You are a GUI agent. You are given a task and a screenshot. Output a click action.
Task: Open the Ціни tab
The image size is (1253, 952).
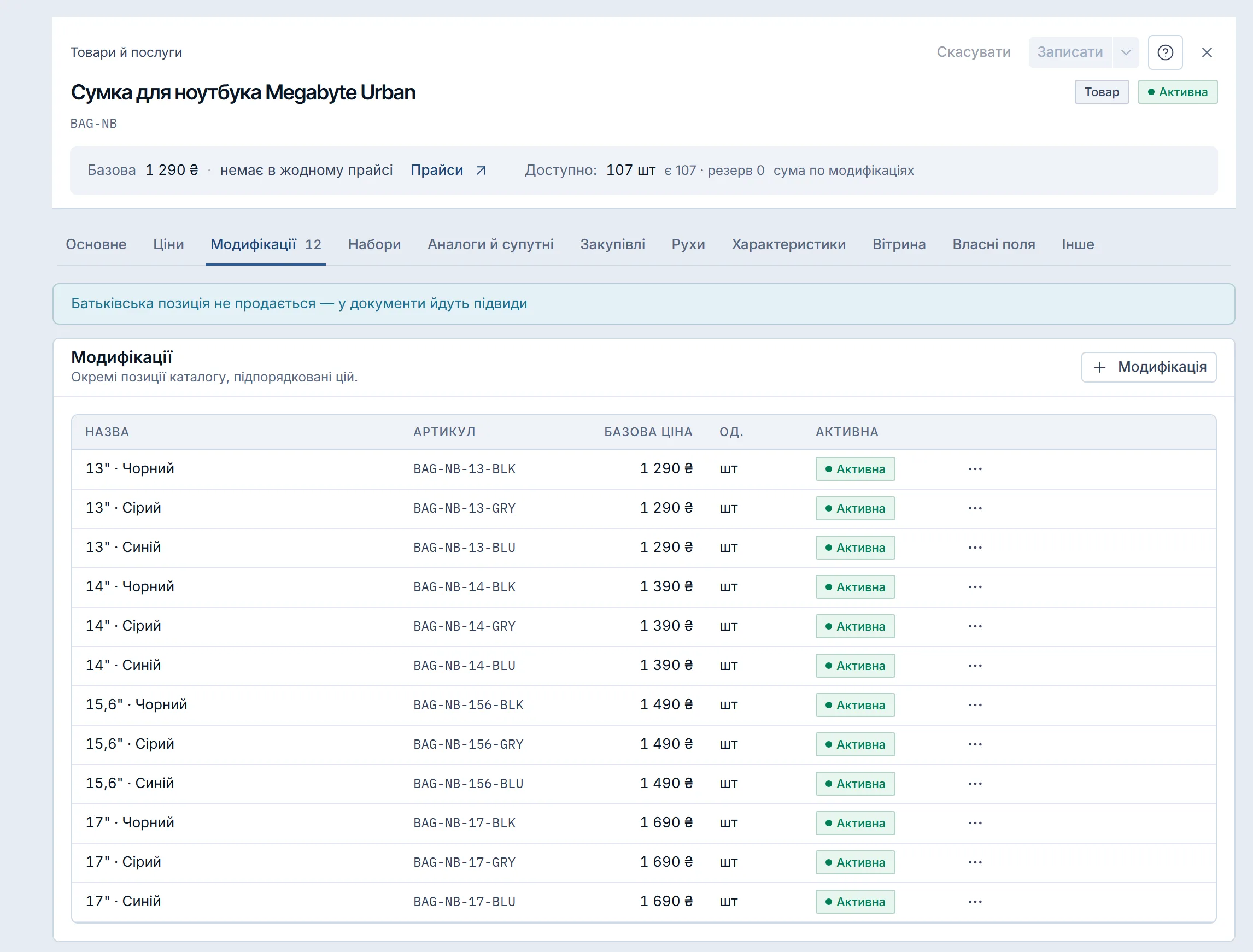coord(168,244)
